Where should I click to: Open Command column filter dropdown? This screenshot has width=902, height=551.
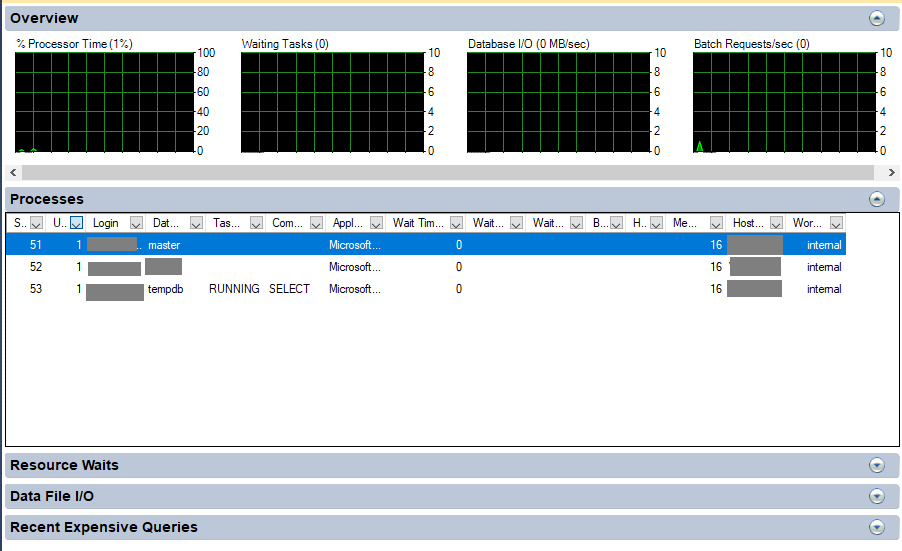[316, 223]
